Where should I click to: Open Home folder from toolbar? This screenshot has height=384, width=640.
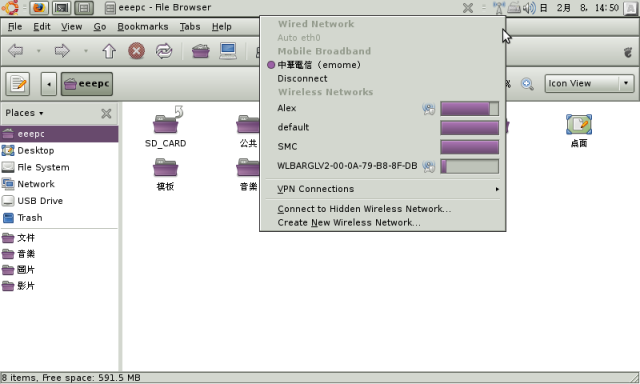tap(200, 51)
